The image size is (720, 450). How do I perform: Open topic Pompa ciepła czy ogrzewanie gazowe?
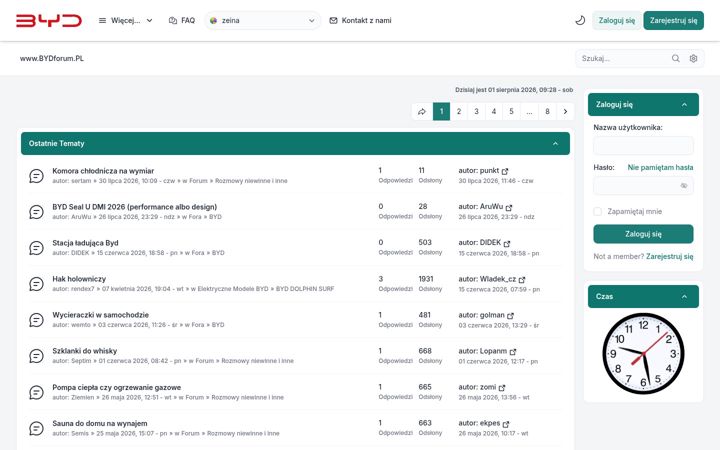click(x=117, y=388)
